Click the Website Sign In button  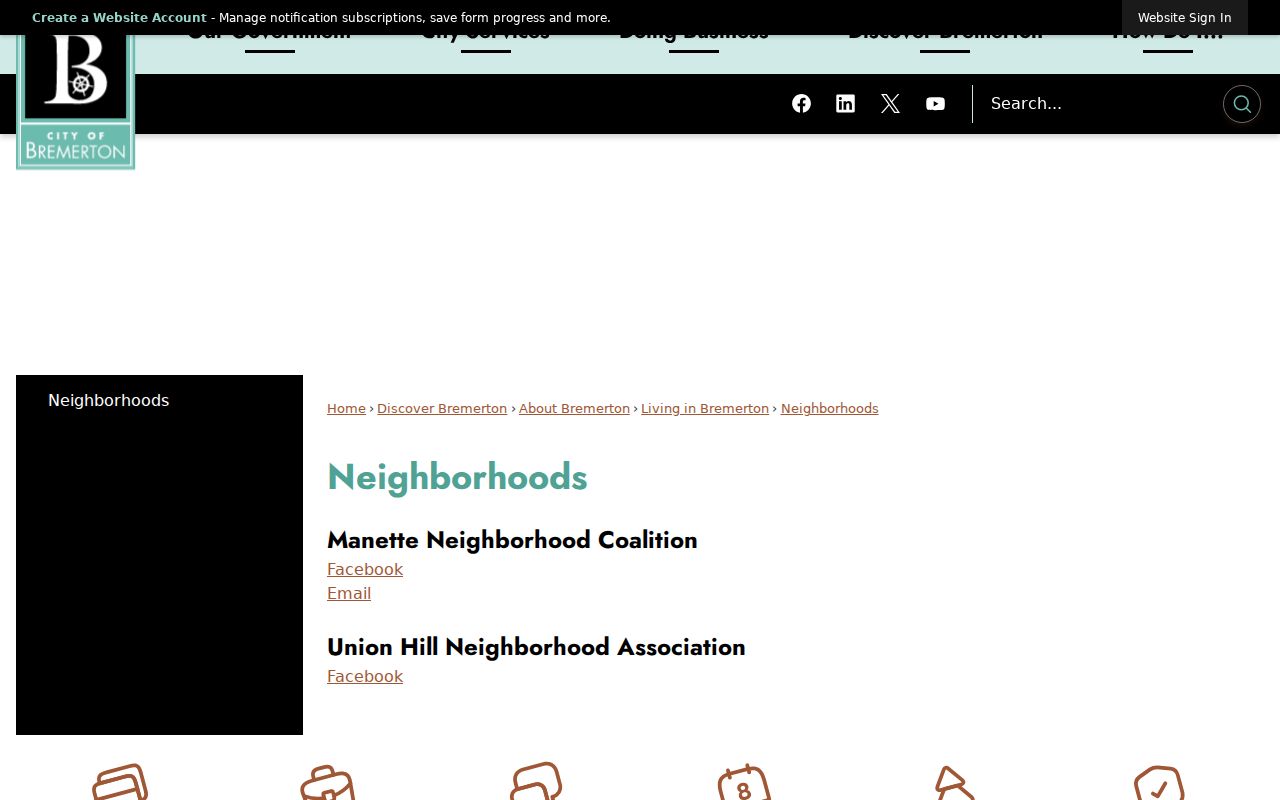1184,18
